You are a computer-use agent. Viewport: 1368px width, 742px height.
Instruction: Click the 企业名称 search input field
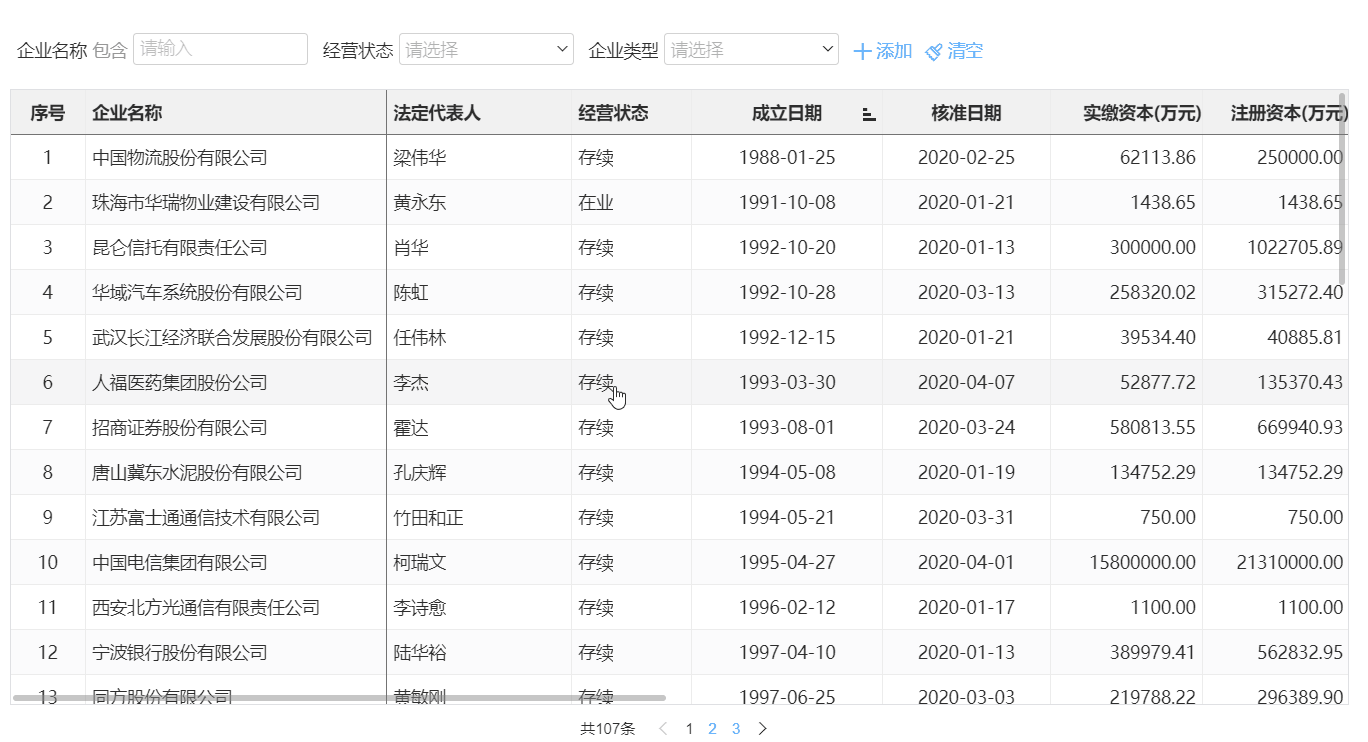[x=220, y=48]
